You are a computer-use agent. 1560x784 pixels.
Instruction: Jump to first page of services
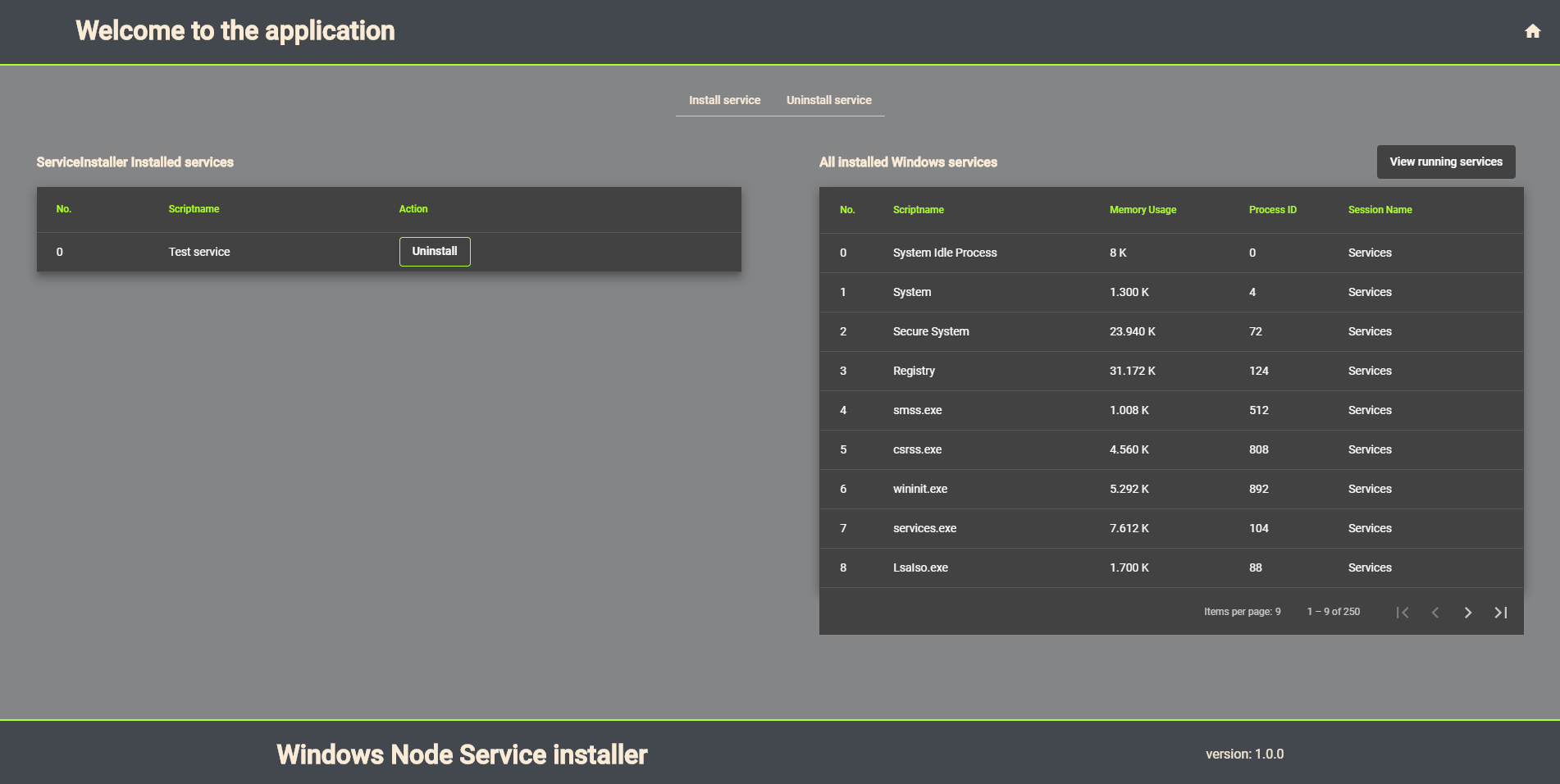coord(1403,613)
